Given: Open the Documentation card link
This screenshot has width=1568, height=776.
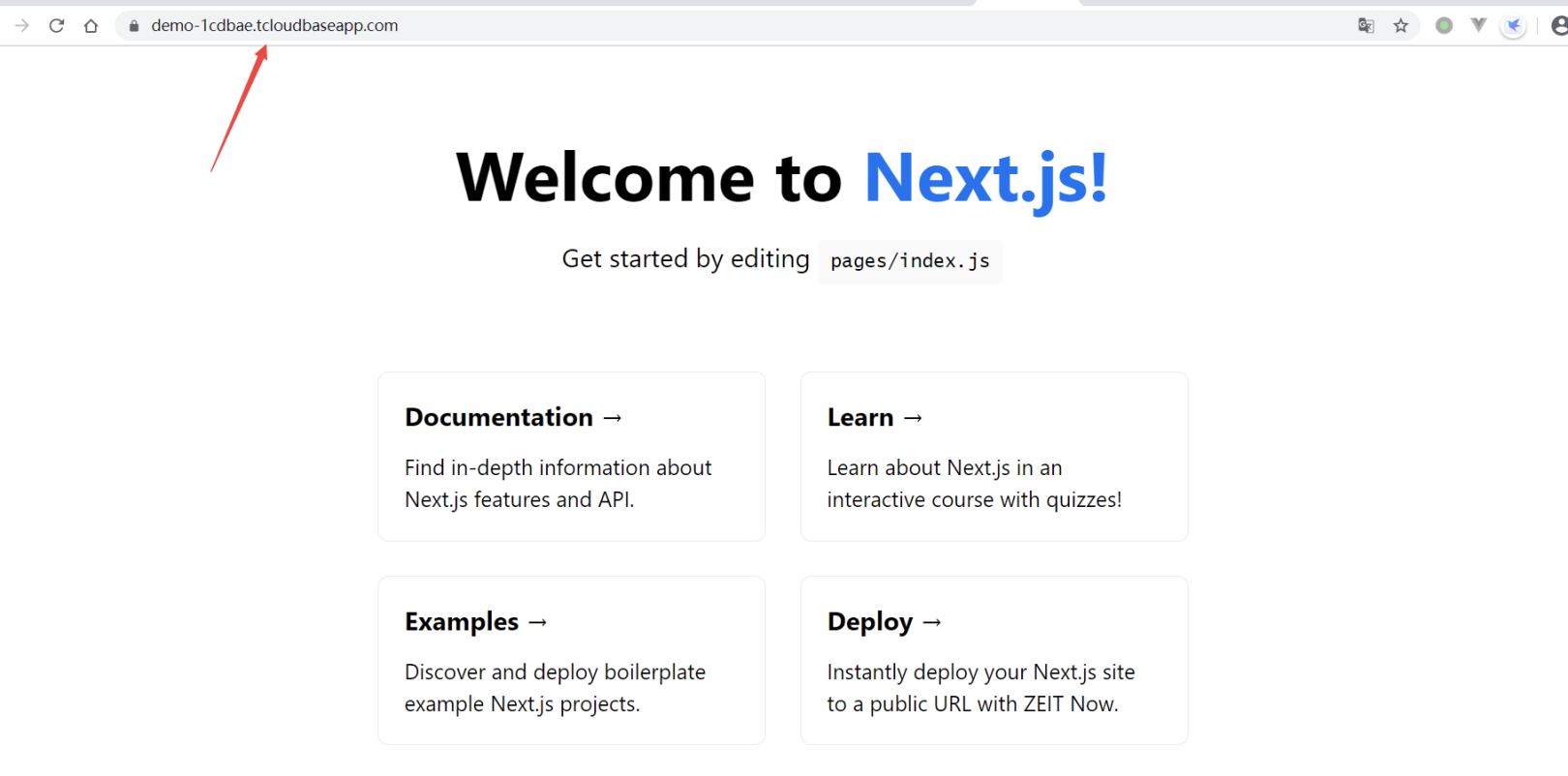Looking at the screenshot, I should coord(571,457).
